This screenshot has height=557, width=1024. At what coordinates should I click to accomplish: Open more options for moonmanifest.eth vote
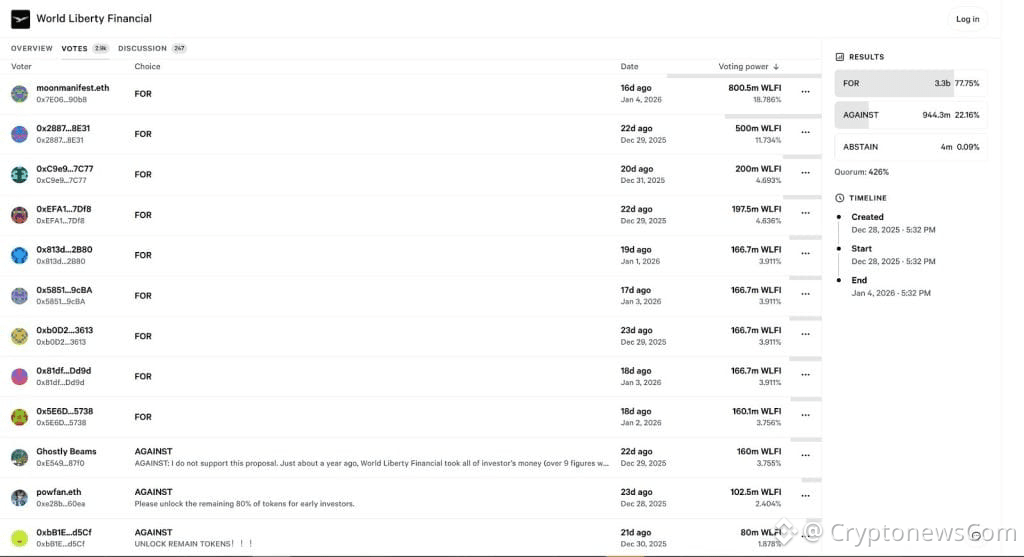pyautogui.click(x=805, y=92)
